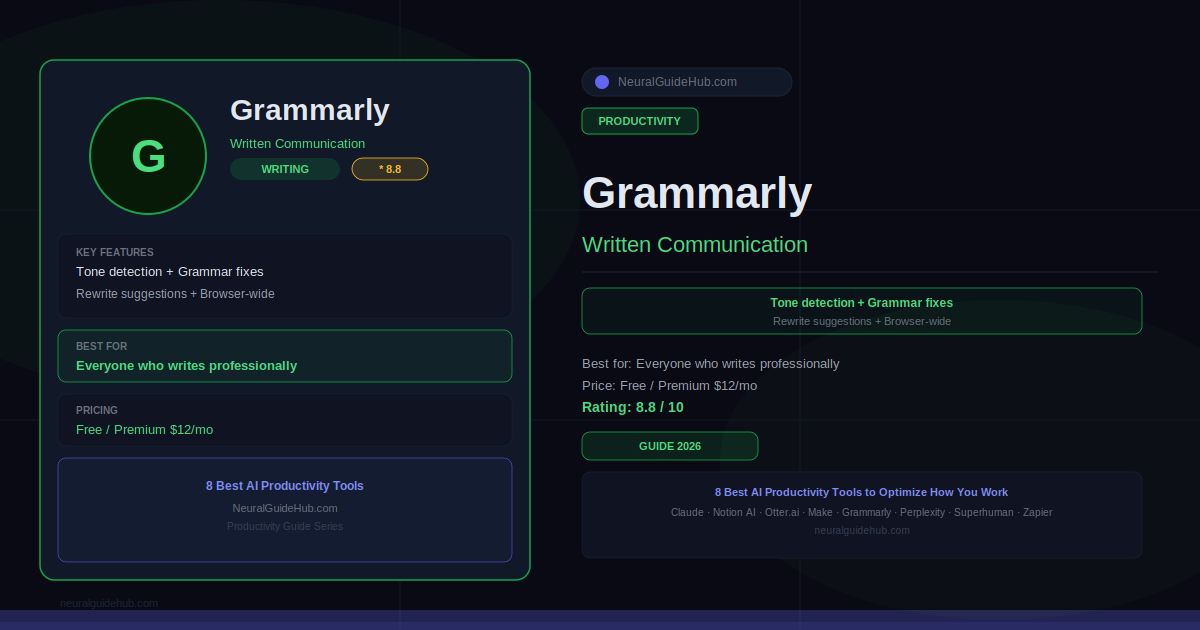The image size is (1200, 630).
Task: Click the Productivity Guide Series text
Action: [x=285, y=526]
